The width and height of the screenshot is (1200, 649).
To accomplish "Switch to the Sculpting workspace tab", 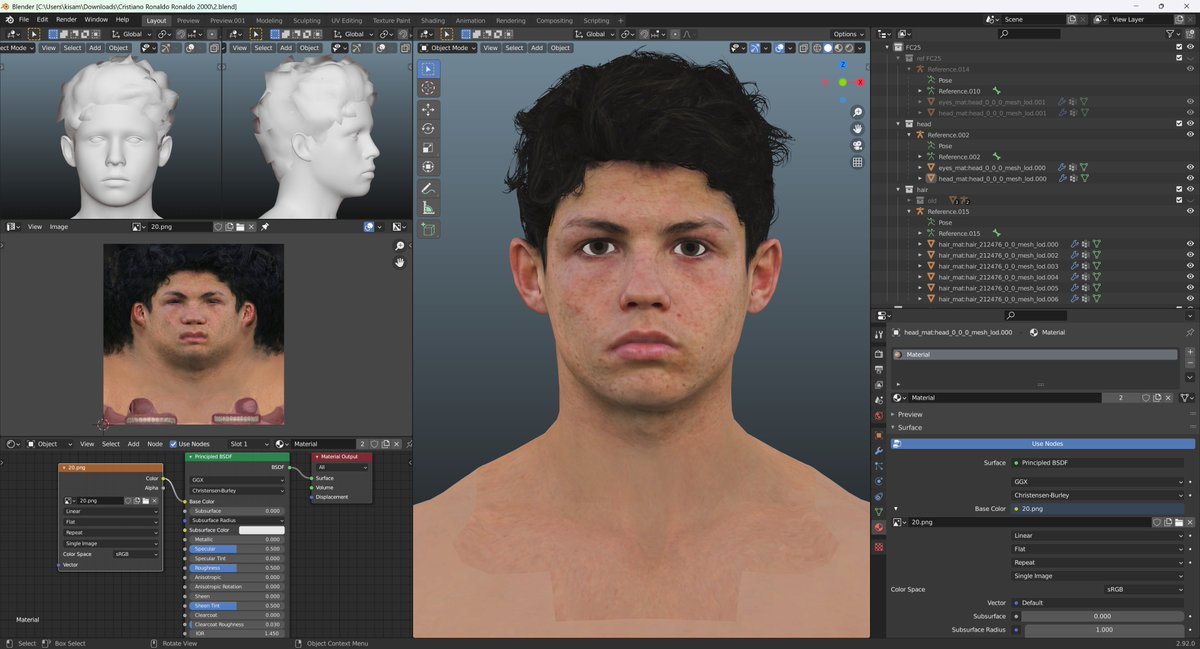I will coord(306,20).
